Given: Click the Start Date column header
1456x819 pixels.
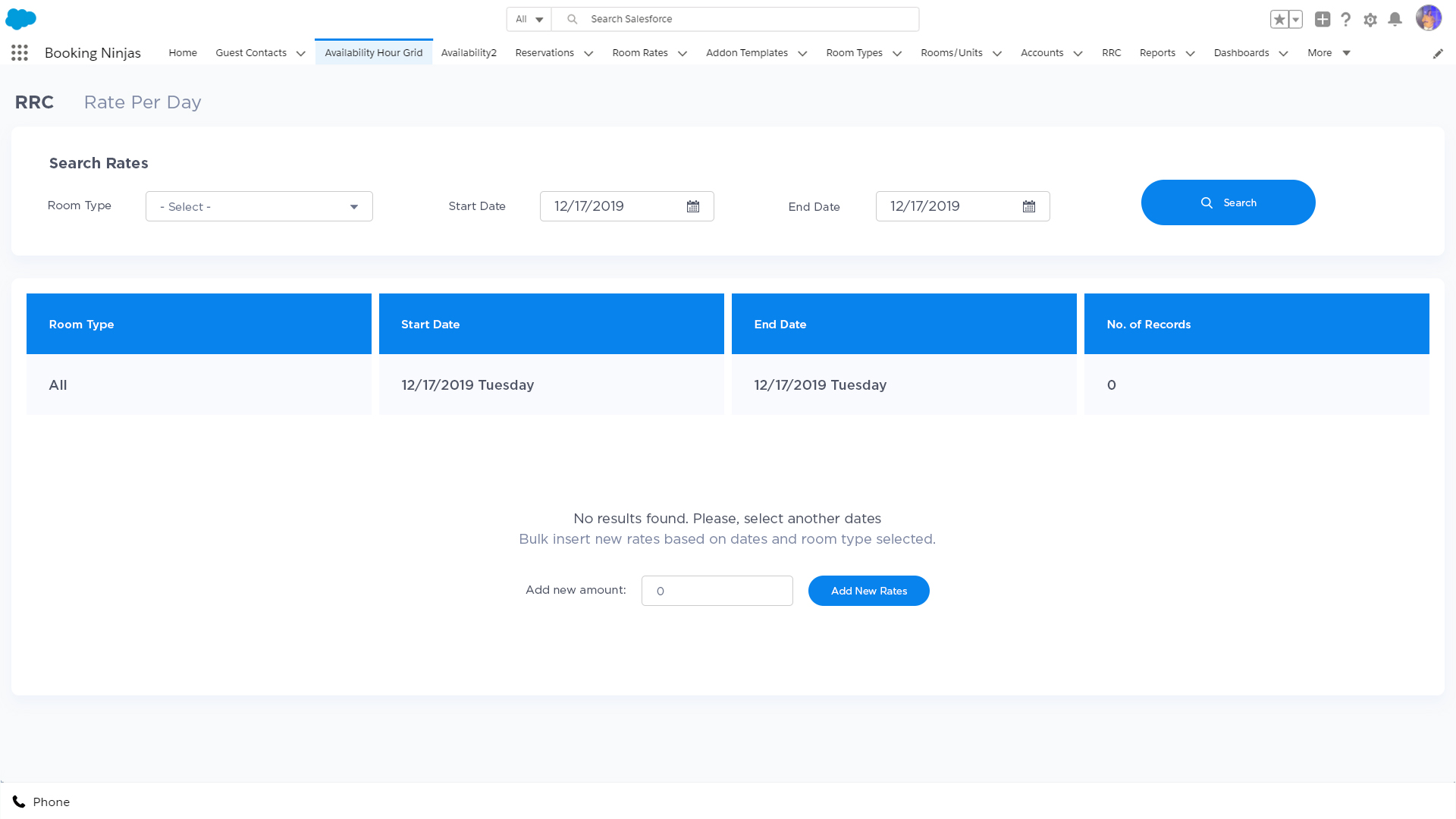Looking at the screenshot, I should coord(551,324).
